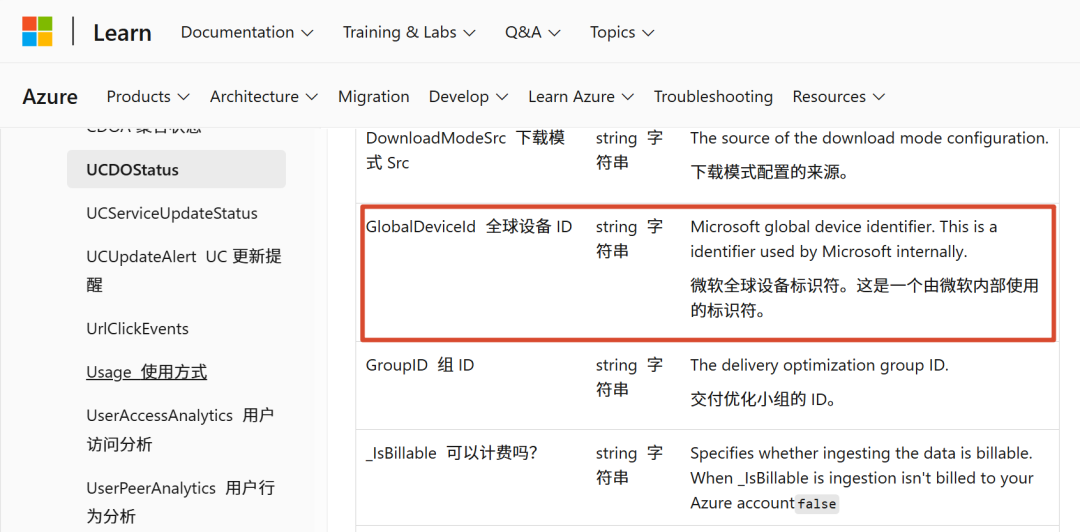Click the DownloadModeSrc column name cell
The height and width of the screenshot is (532, 1080).
466,151
